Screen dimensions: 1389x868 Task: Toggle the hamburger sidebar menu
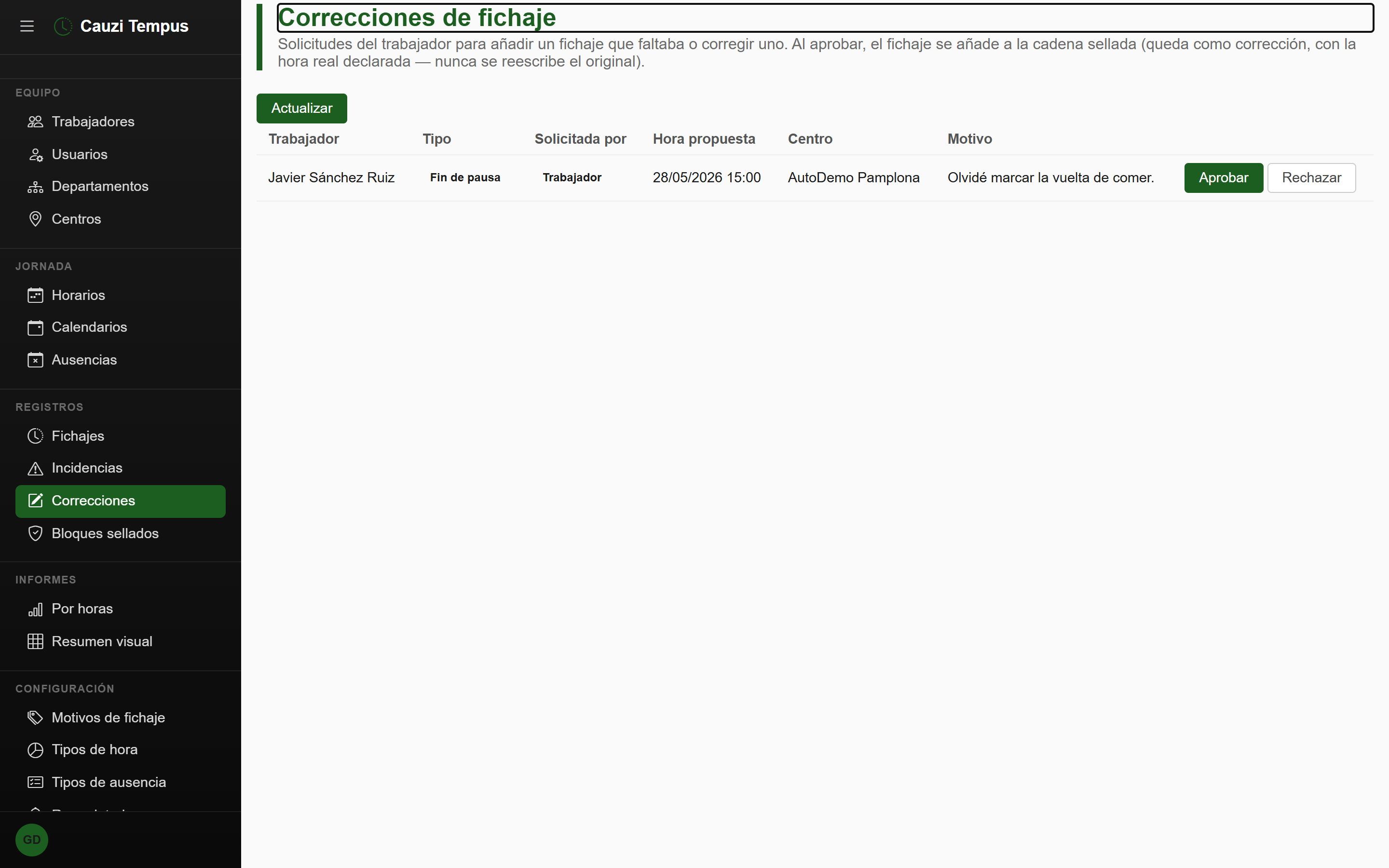click(27, 27)
